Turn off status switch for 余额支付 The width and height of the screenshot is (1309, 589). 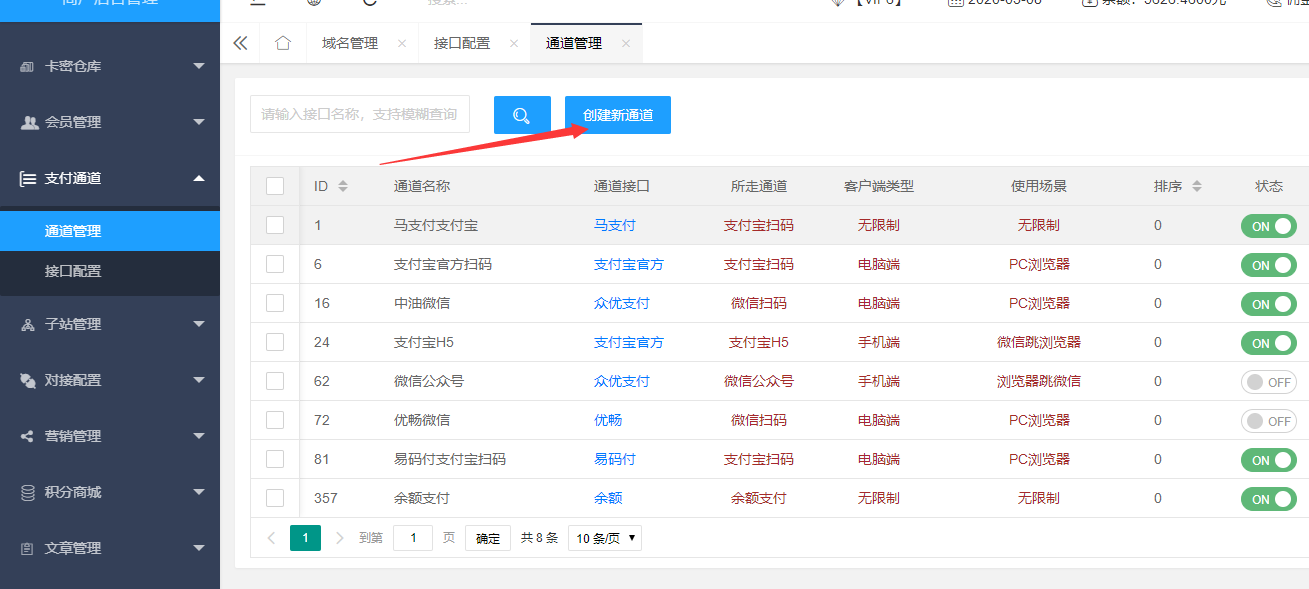point(1268,499)
